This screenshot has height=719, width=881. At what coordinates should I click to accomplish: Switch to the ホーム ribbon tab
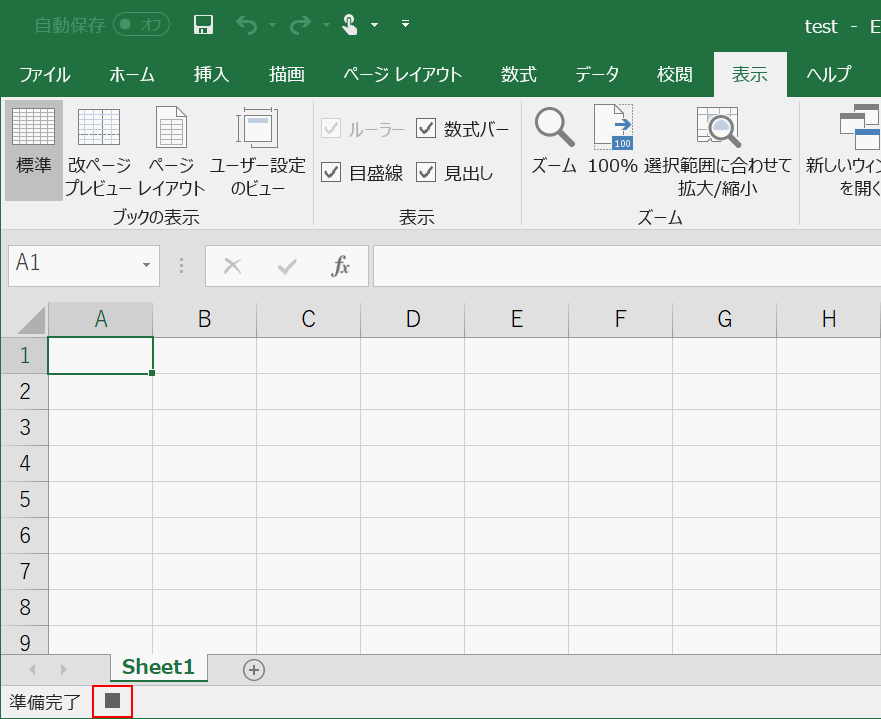(131, 74)
